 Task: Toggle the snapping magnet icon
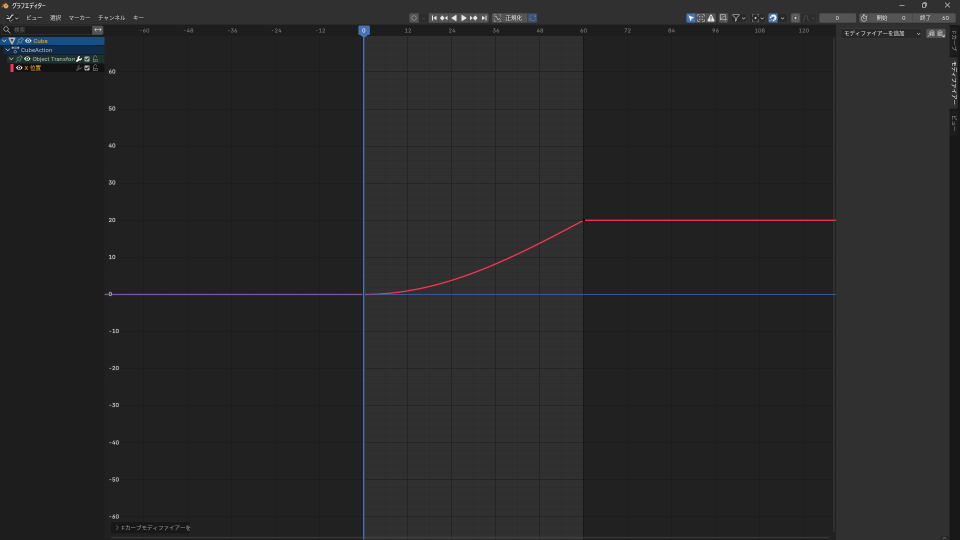click(773, 18)
